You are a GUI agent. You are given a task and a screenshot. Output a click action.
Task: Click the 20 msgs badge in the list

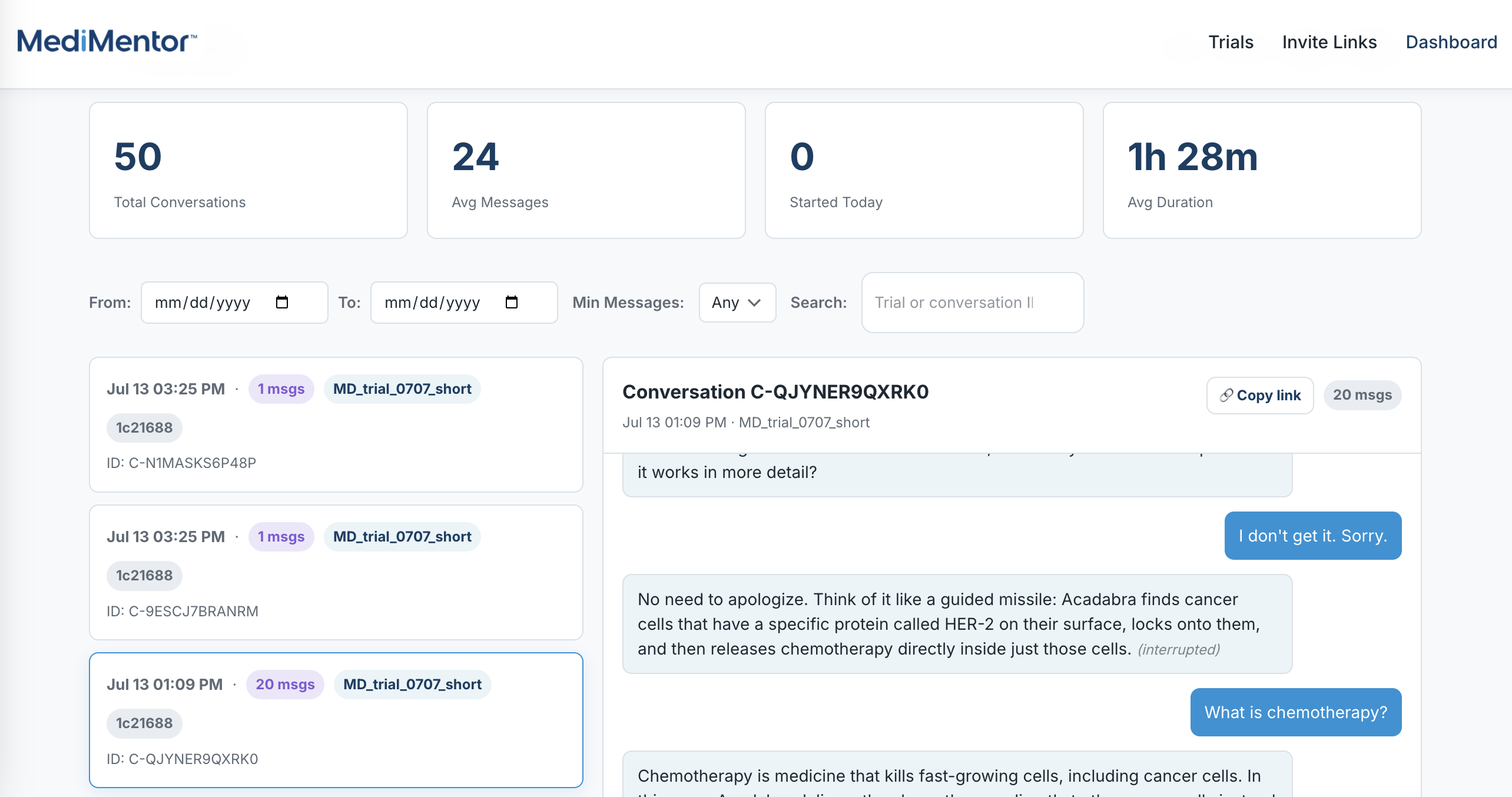click(285, 685)
